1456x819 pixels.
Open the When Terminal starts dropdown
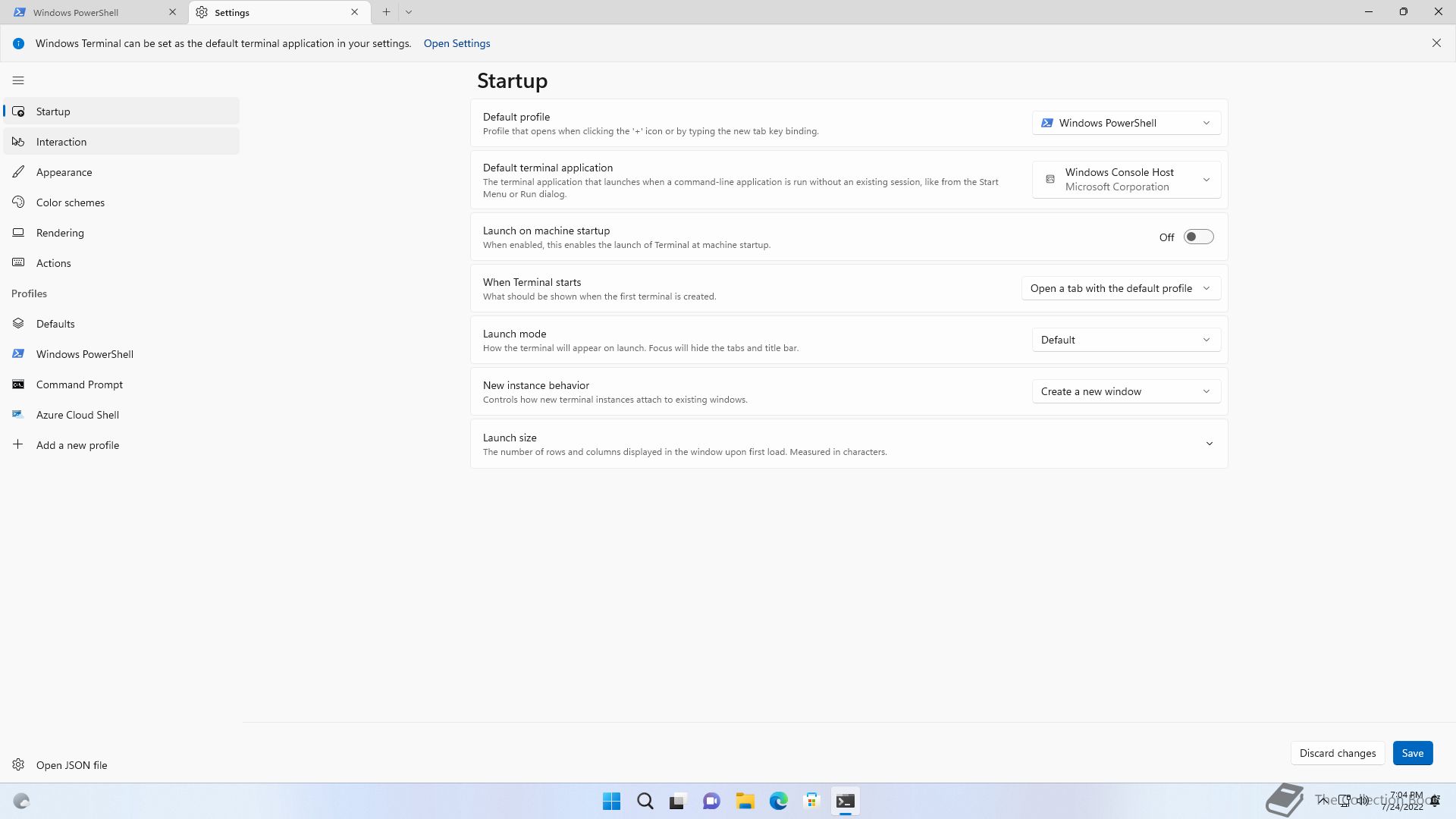point(1121,288)
